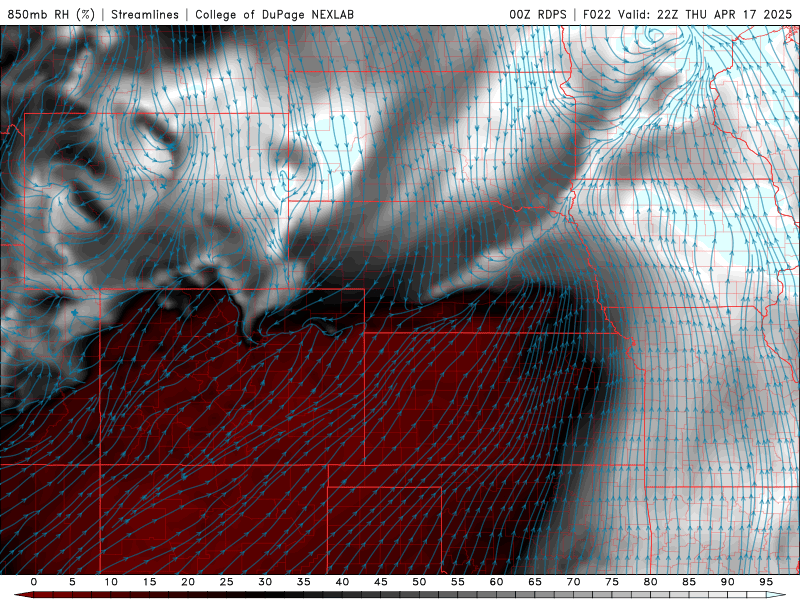This screenshot has width=800, height=600.
Task: Click the colorbar label '0'
Action: 34,582
